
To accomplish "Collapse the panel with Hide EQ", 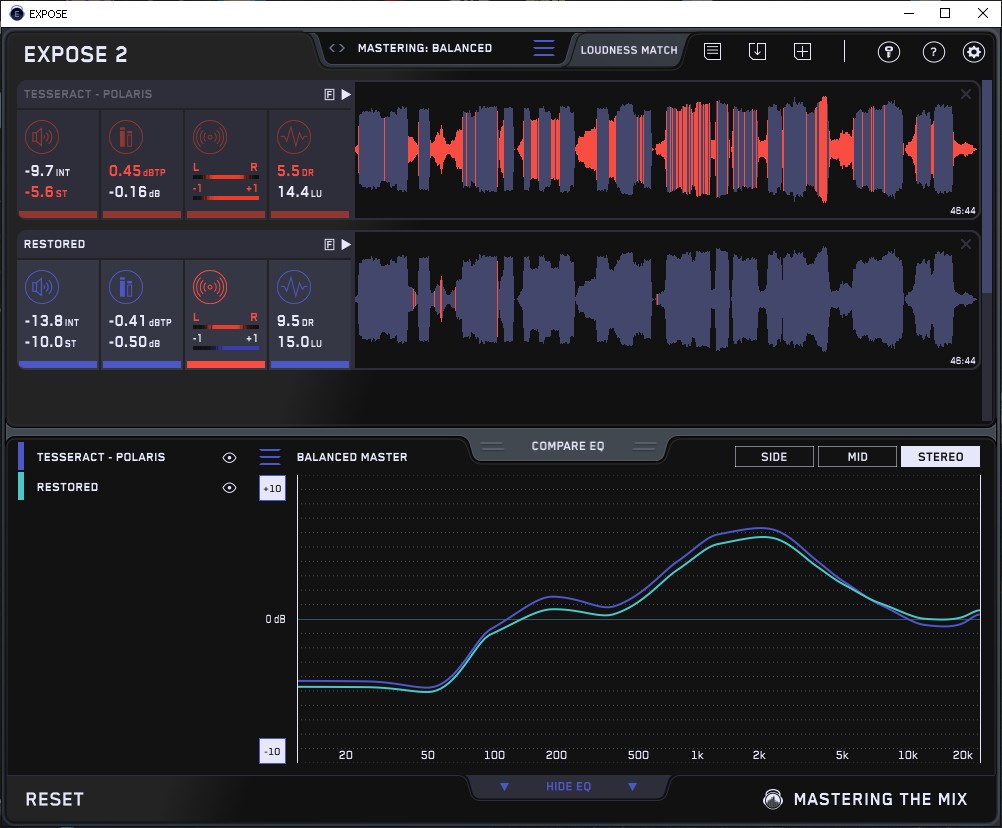I will pyautogui.click(x=568, y=787).
